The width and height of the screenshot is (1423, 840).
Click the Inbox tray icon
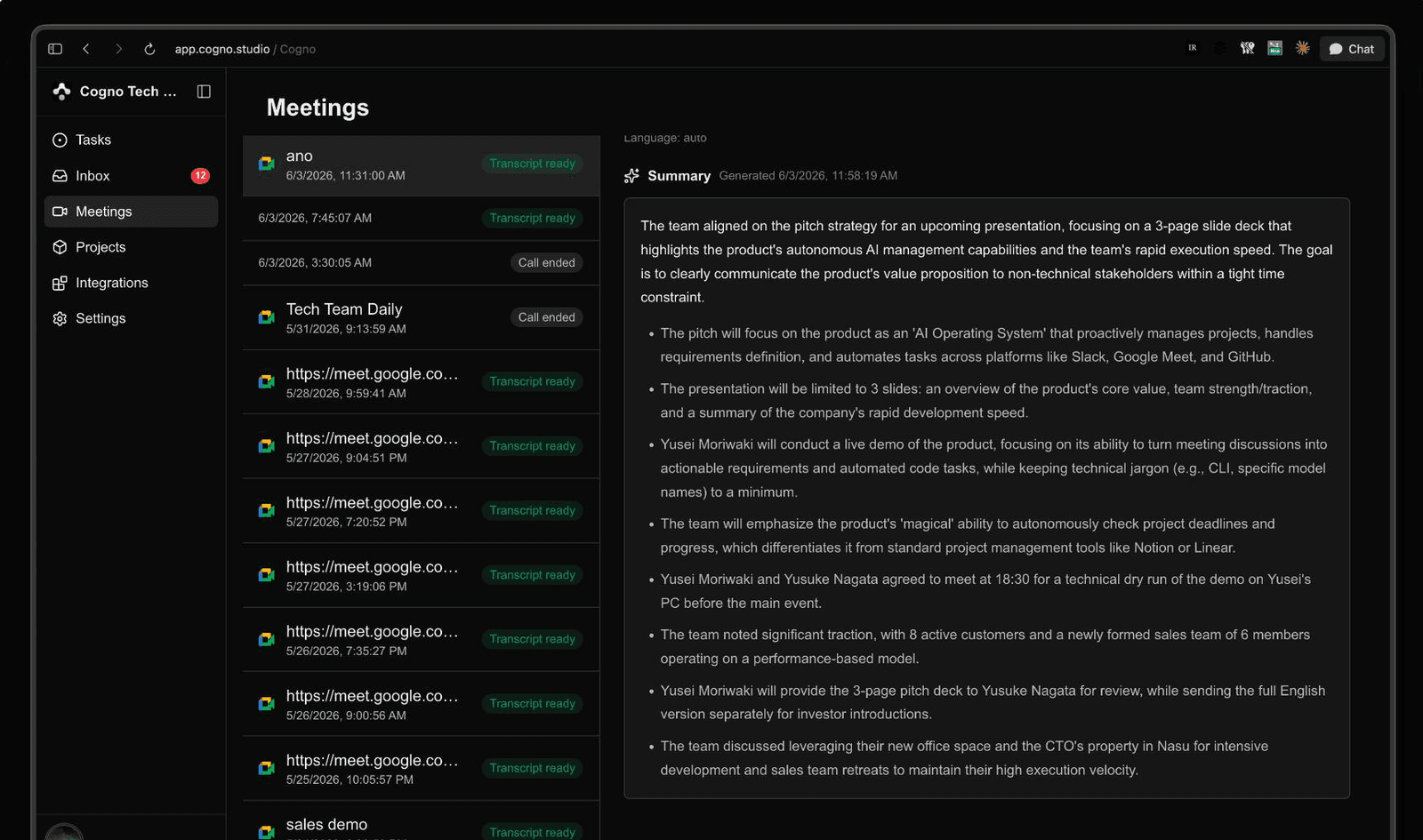coord(60,176)
